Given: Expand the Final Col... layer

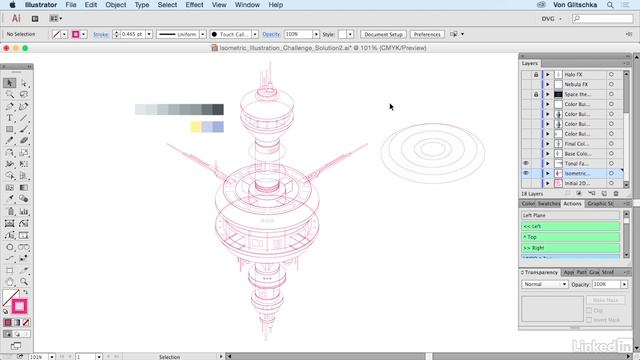Looking at the screenshot, I should 548,144.
